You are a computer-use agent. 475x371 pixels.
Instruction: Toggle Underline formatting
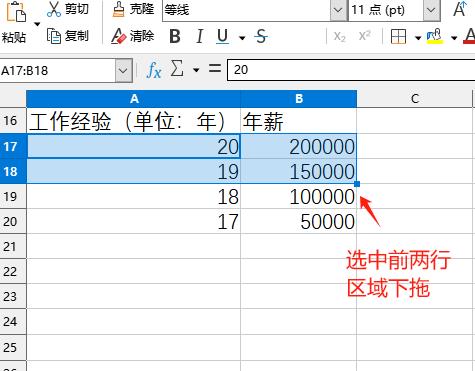222,36
